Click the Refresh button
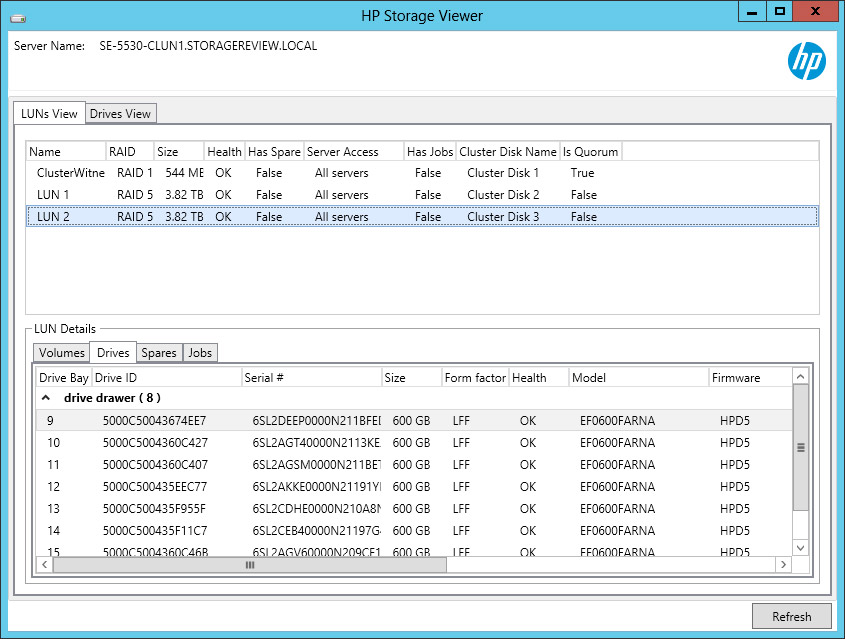This screenshot has height=639, width=845. click(x=791, y=616)
